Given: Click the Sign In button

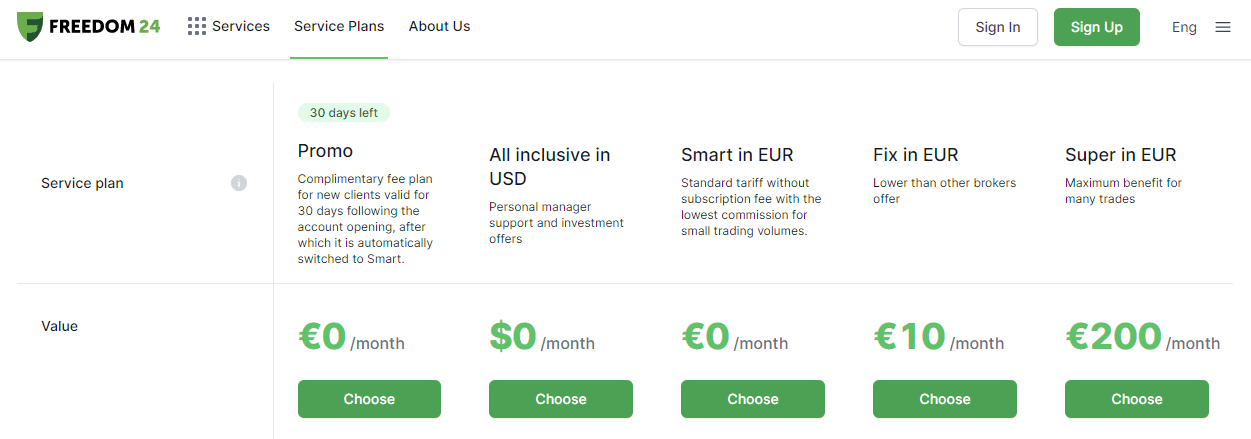Looking at the screenshot, I should (998, 27).
